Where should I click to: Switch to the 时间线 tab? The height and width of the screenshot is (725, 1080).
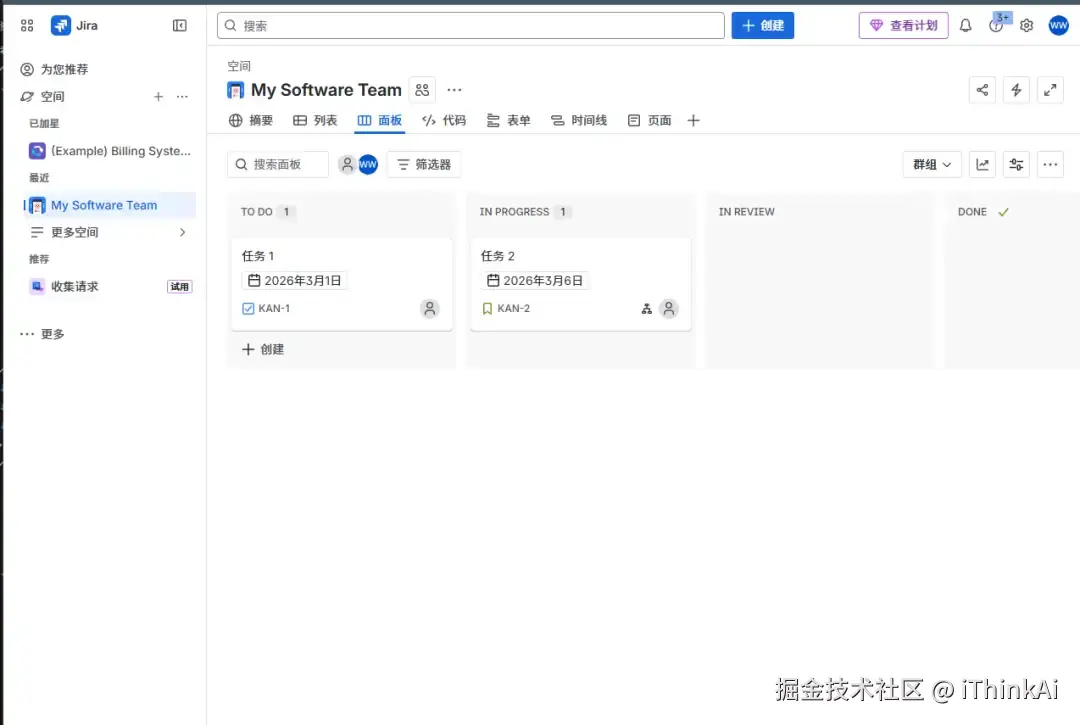pos(579,120)
